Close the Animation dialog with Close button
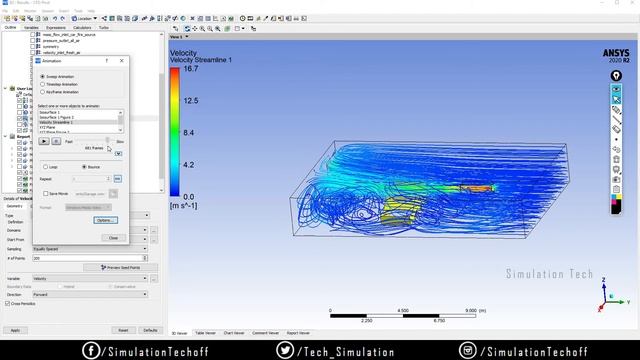 pyautogui.click(x=113, y=238)
